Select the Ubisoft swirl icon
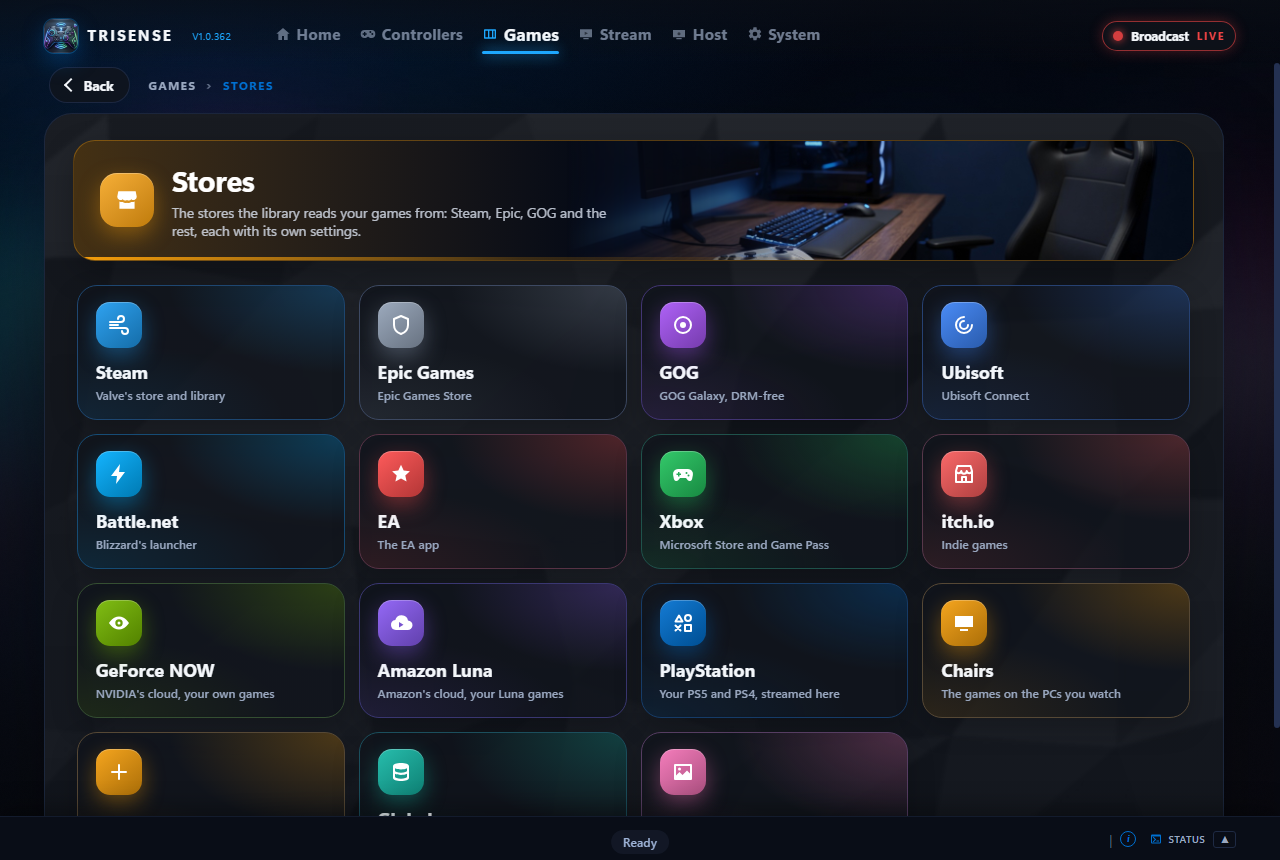 (x=964, y=325)
